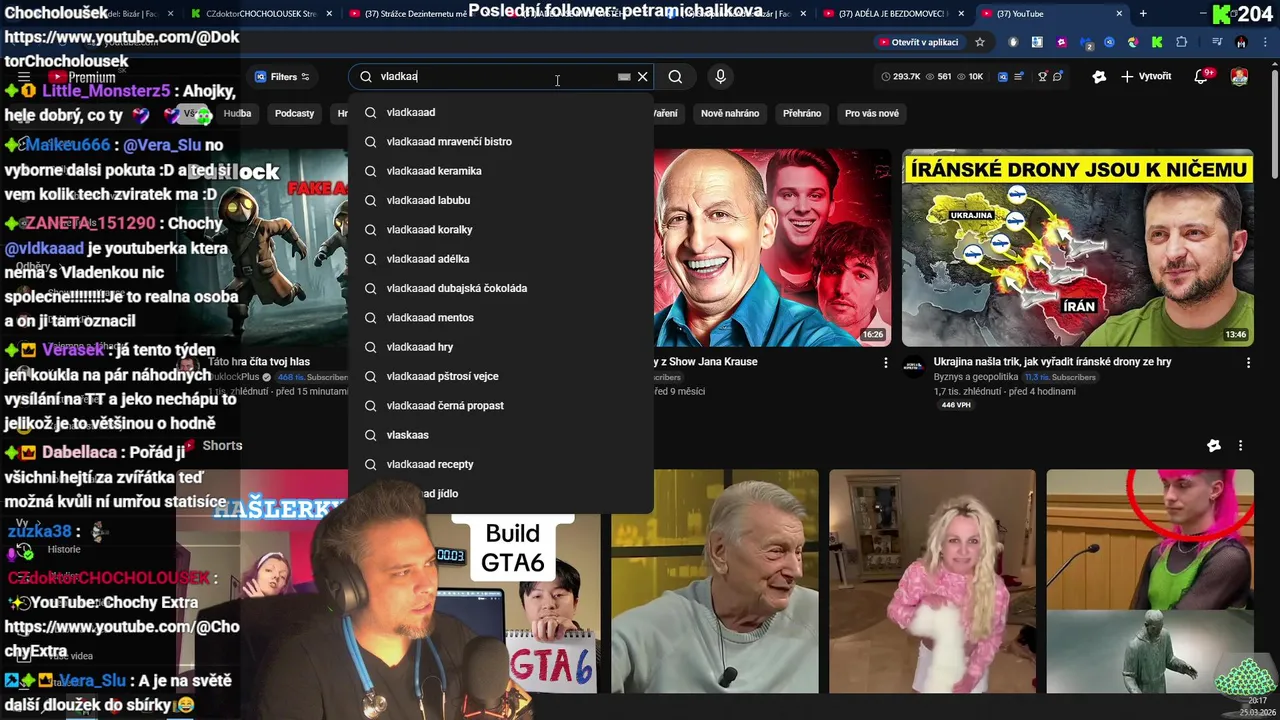Open the Chrome profile avatar icon
Image resolution: width=1280 pixels, height=720 pixels.
1241,42
